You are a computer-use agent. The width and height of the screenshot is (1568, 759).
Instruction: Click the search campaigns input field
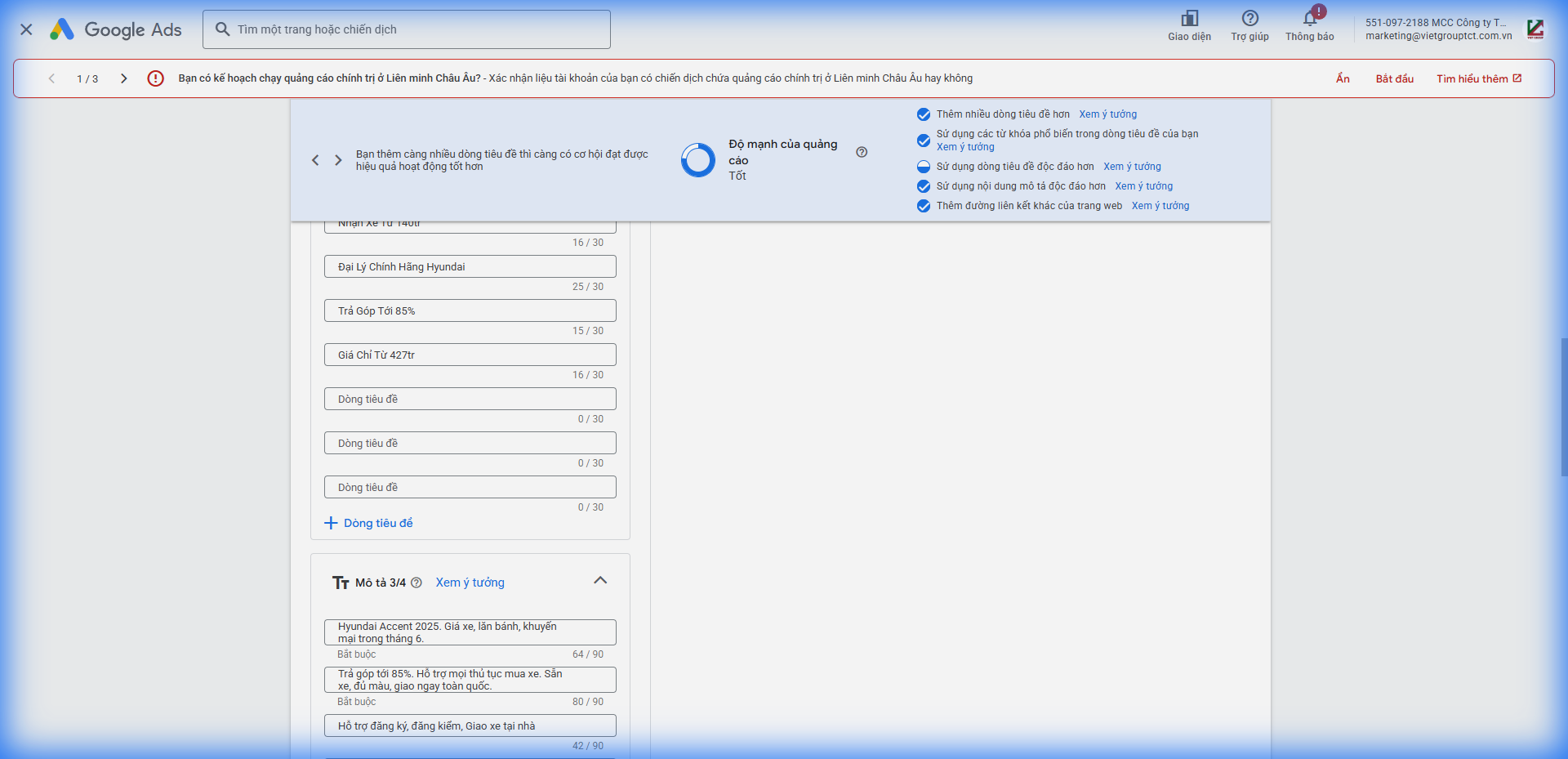coord(416,29)
